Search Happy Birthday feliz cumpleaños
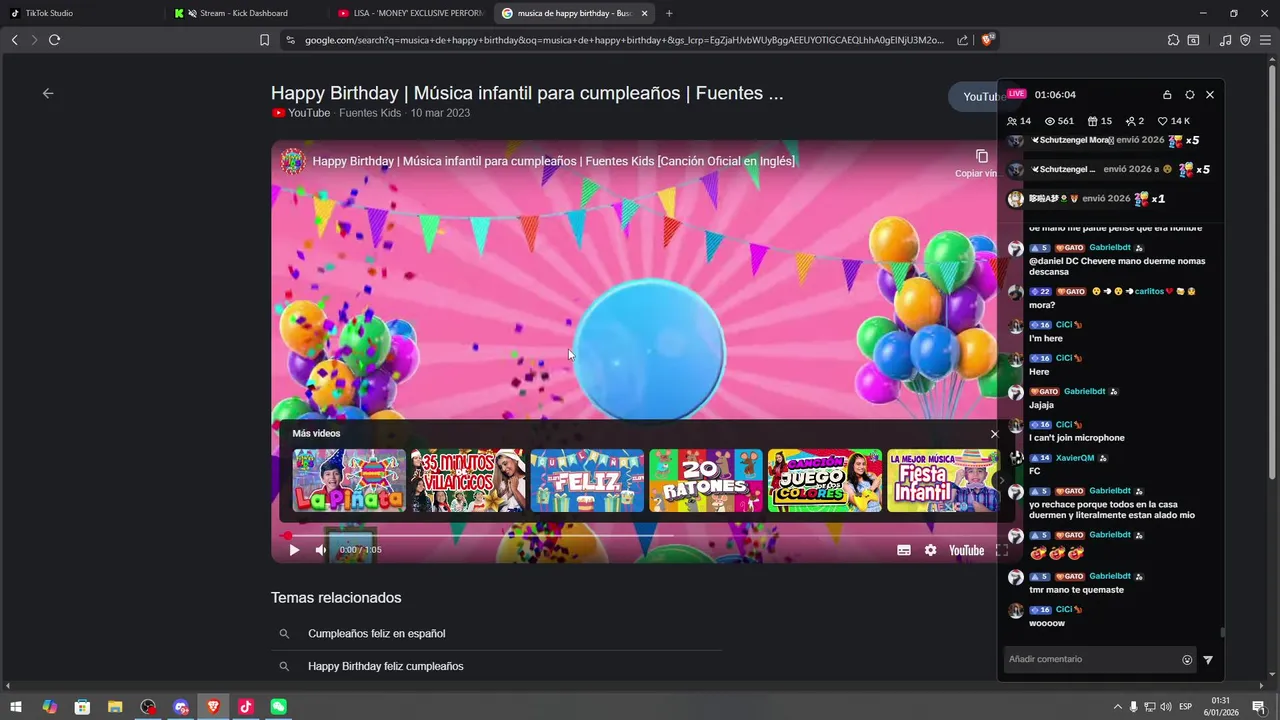This screenshot has height=720, width=1280. point(385,666)
